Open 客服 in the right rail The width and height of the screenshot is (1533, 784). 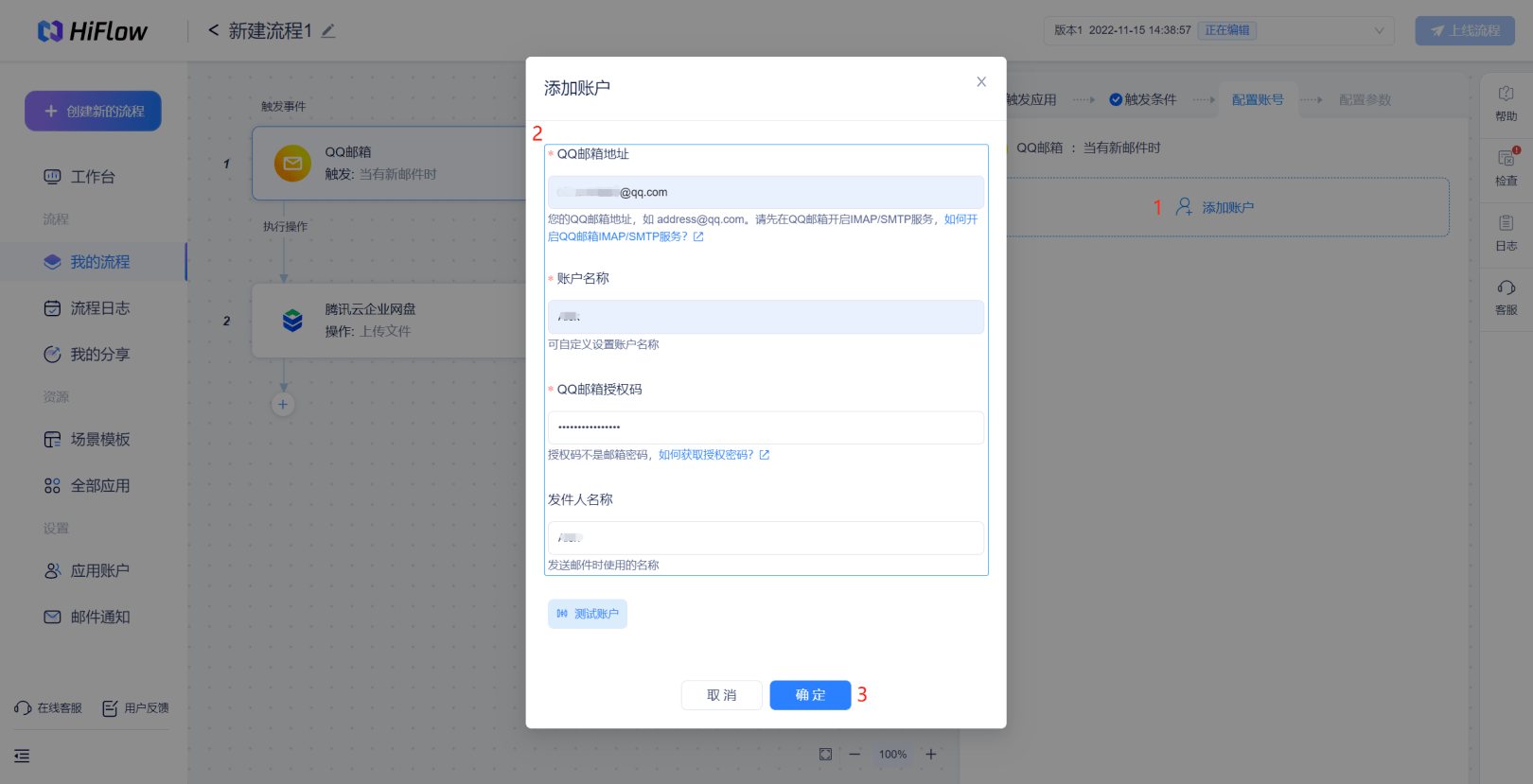[x=1507, y=298]
